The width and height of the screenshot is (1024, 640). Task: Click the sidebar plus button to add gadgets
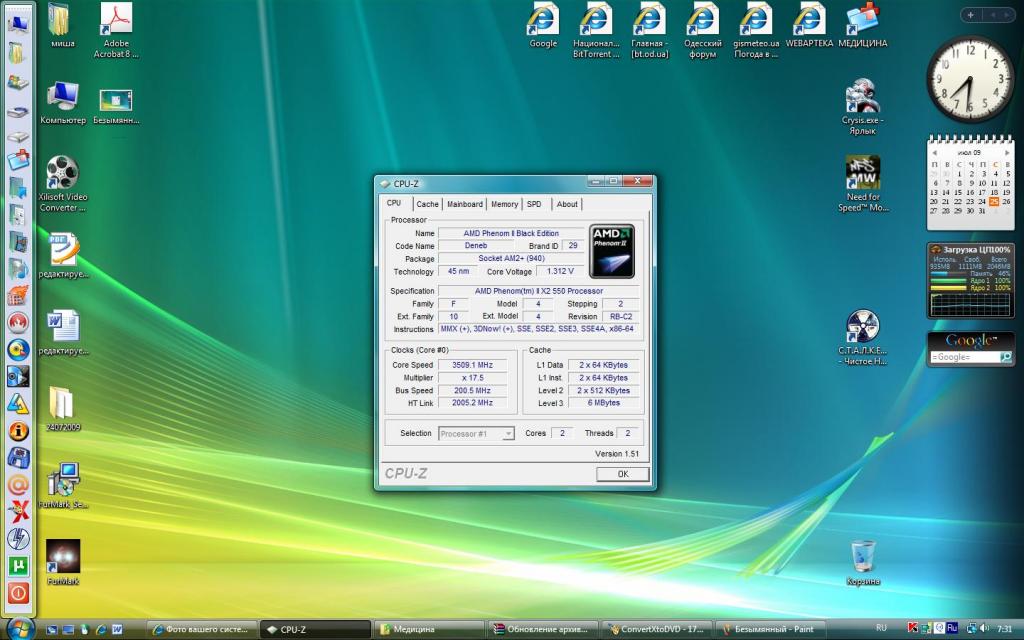[x=970, y=14]
